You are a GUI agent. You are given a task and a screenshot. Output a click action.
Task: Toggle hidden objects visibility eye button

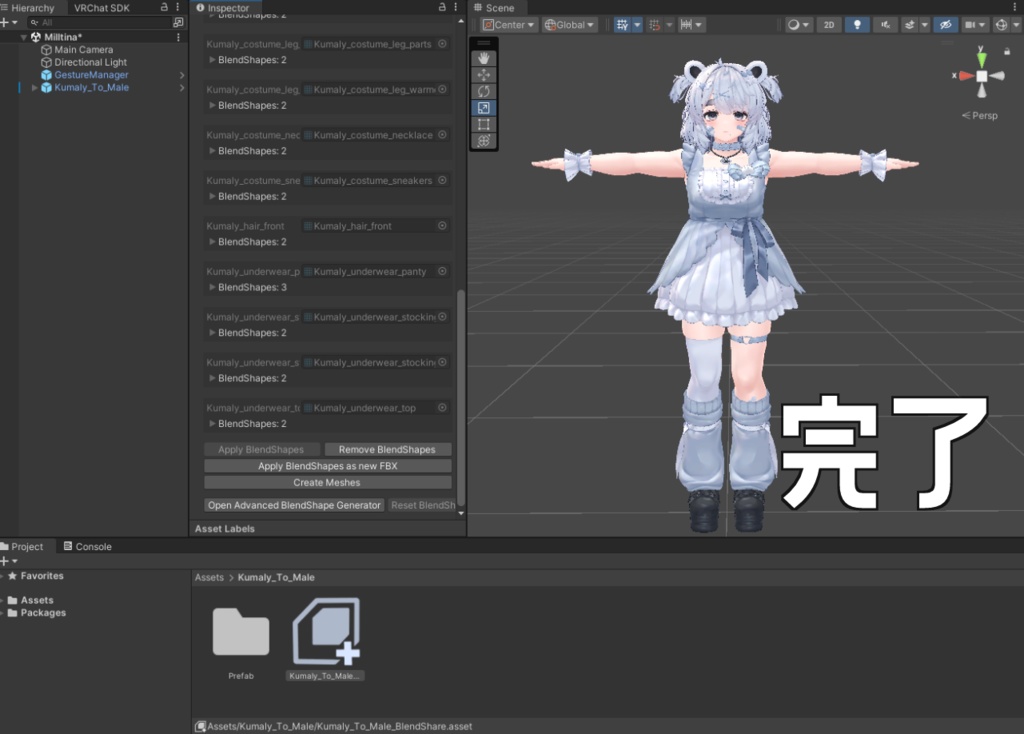coord(945,25)
